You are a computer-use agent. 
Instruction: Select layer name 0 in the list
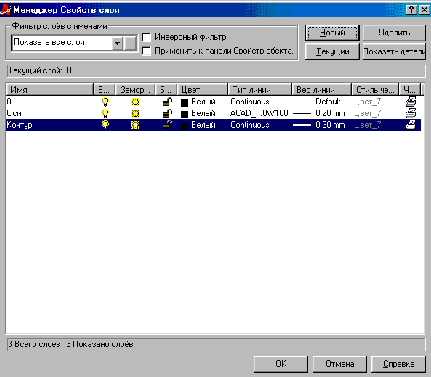[9, 101]
